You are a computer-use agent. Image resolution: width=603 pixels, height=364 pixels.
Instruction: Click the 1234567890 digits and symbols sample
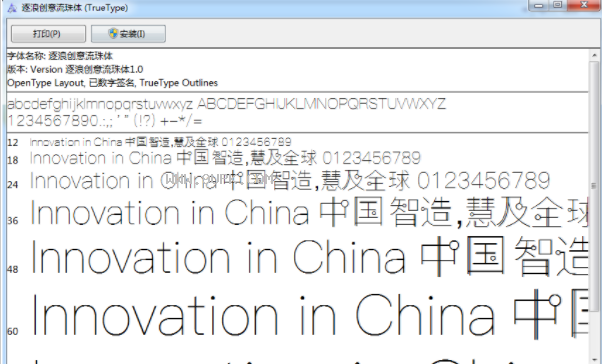(105, 121)
